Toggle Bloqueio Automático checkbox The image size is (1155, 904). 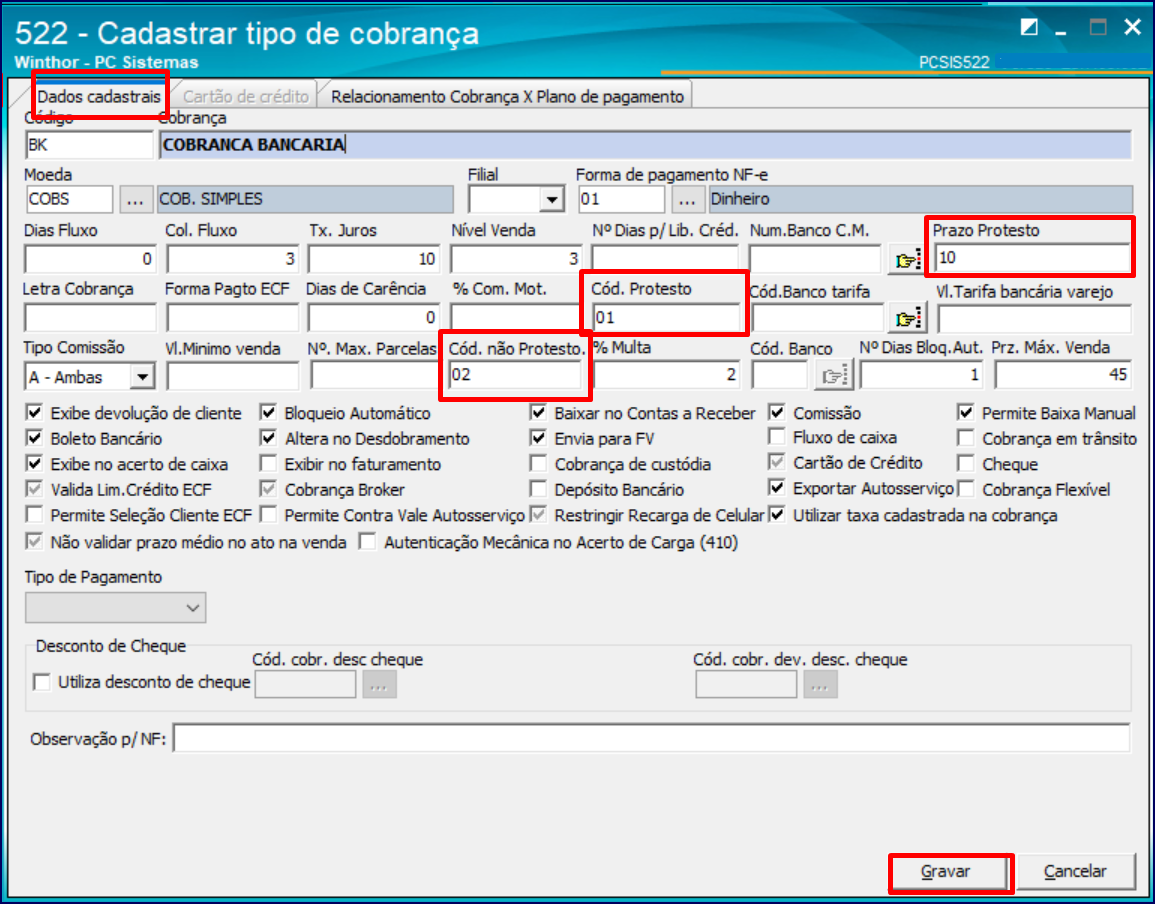pos(269,412)
